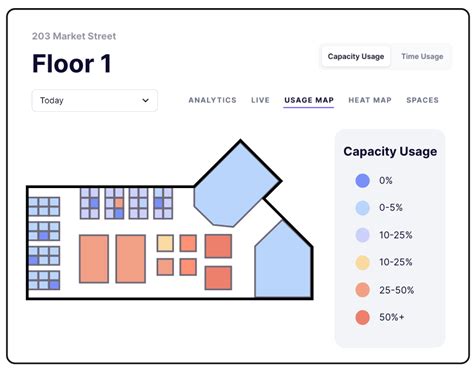The image size is (474, 374).
Task: Click the 50%+ red legend swatch
Action: click(363, 317)
